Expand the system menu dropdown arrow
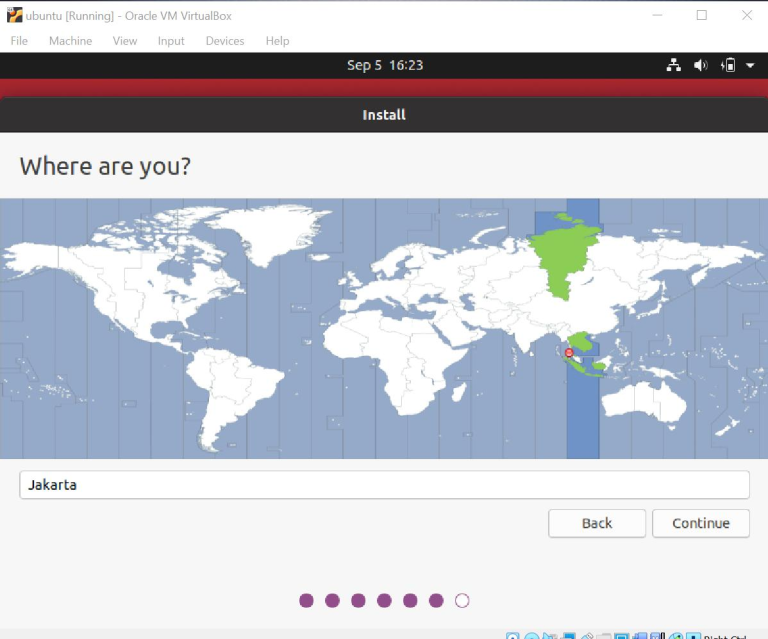 coord(750,65)
